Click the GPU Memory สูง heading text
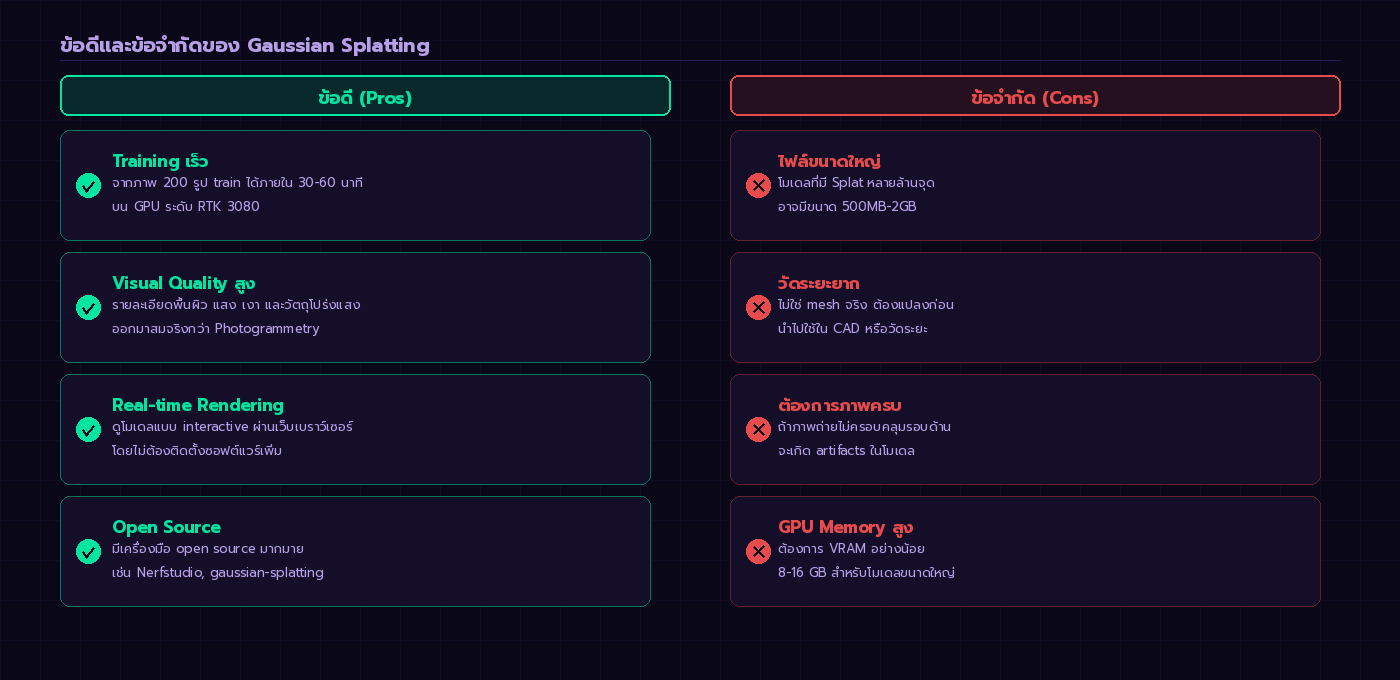This screenshot has width=1400, height=680. tap(845, 527)
